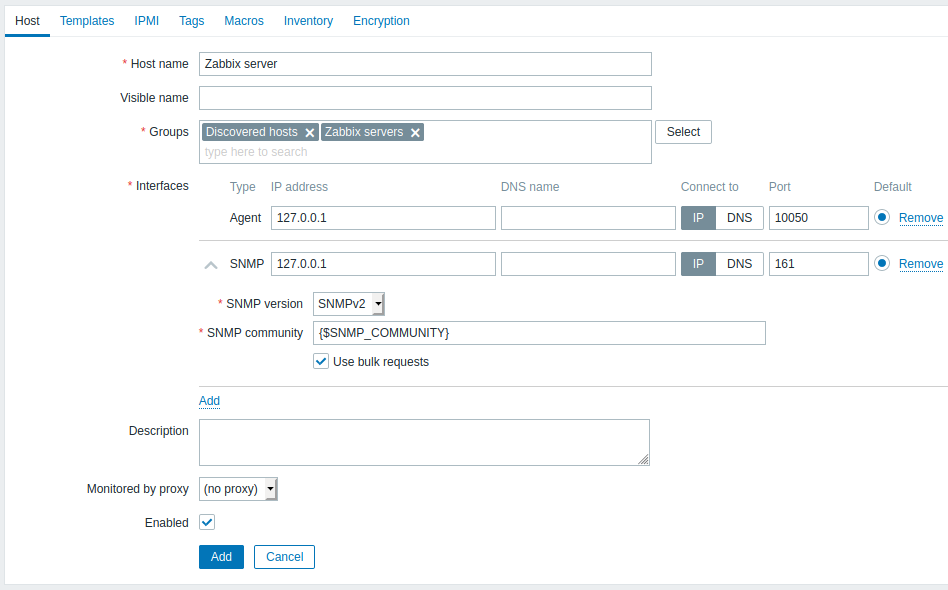This screenshot has width=948, height=590.
Task: Set SNMP interface to connect via IP
Action: click(698, 264)
